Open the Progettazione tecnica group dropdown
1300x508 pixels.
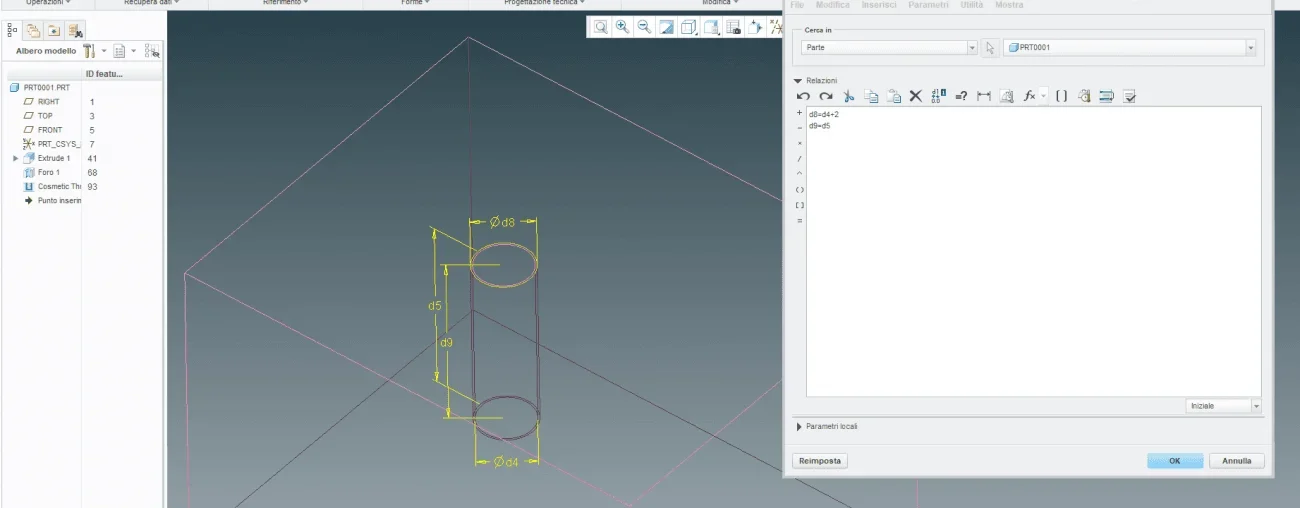545,3
